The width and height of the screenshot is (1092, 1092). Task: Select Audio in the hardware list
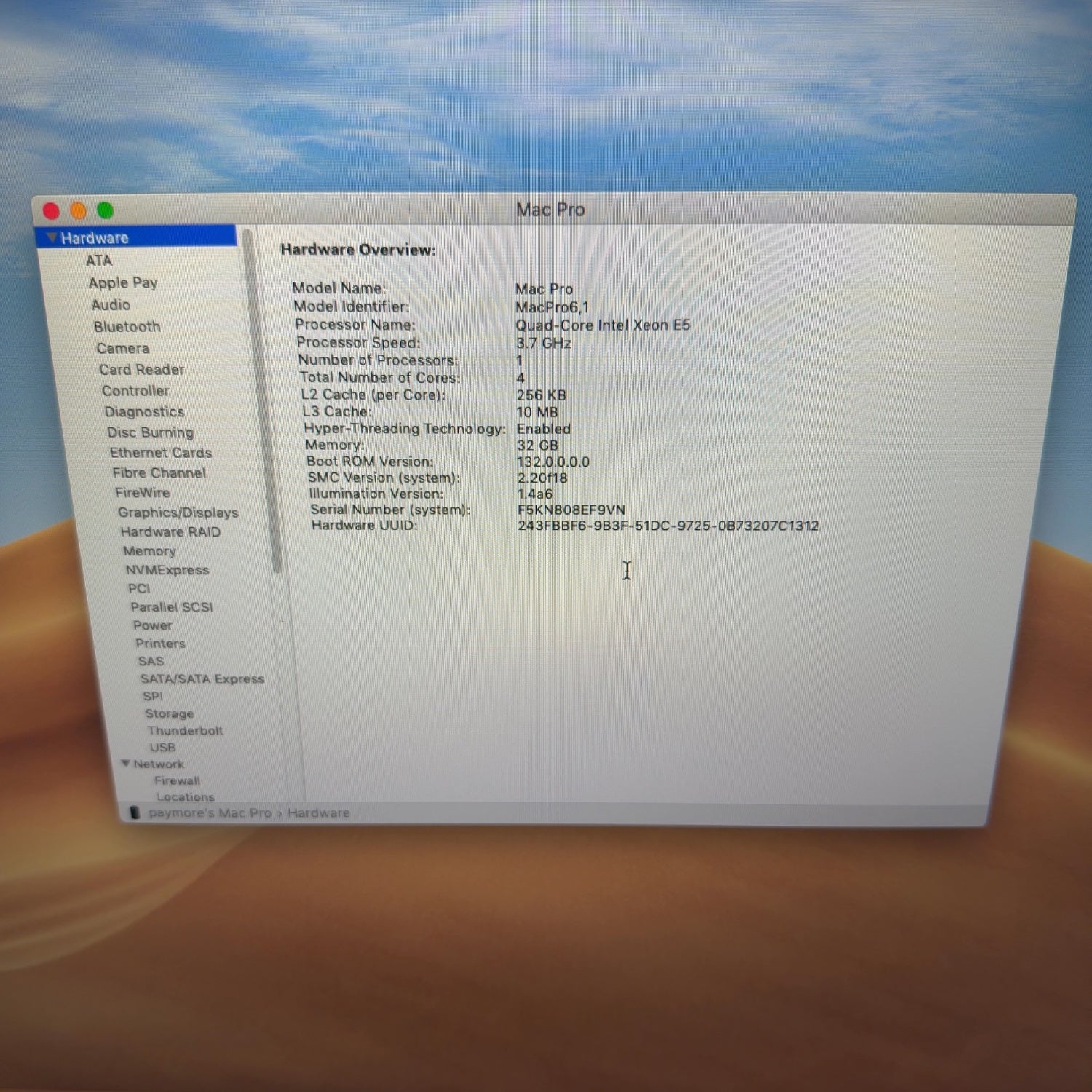111,305
